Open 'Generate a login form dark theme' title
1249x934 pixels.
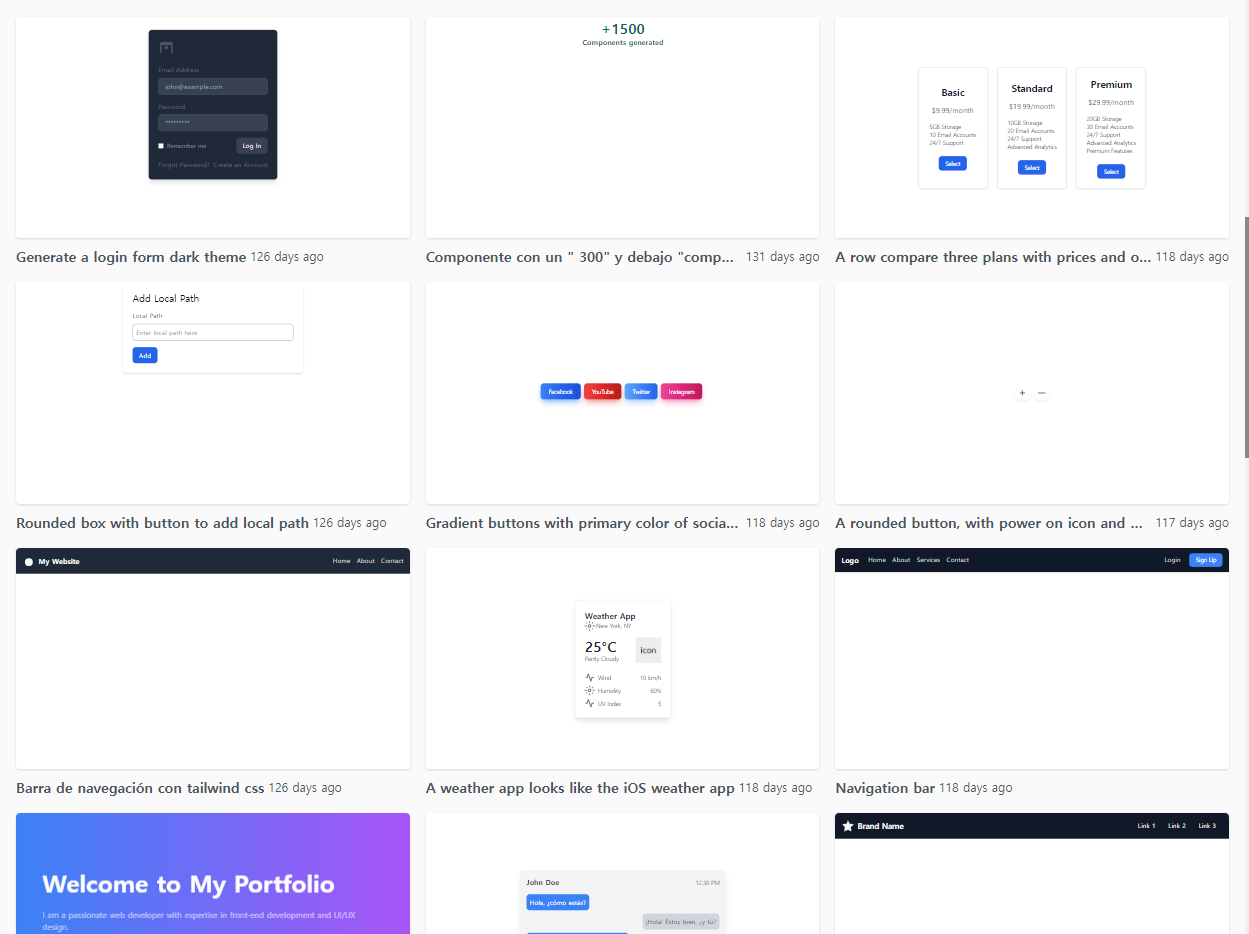click(x=131, y=257)
